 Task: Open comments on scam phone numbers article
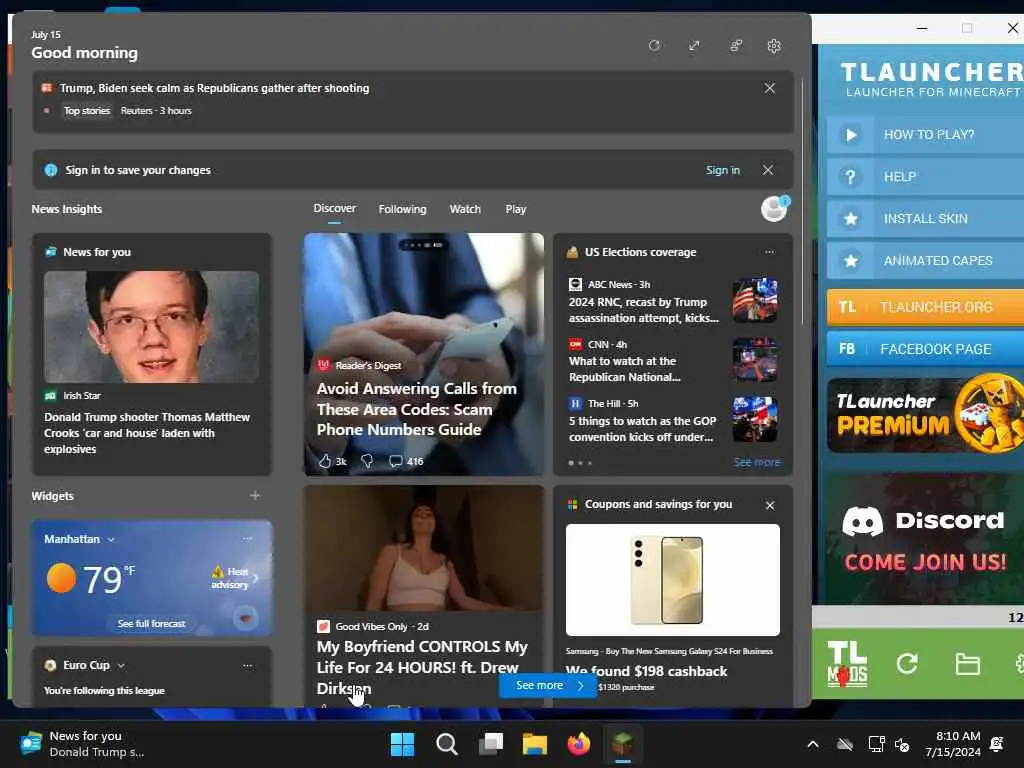406,461
